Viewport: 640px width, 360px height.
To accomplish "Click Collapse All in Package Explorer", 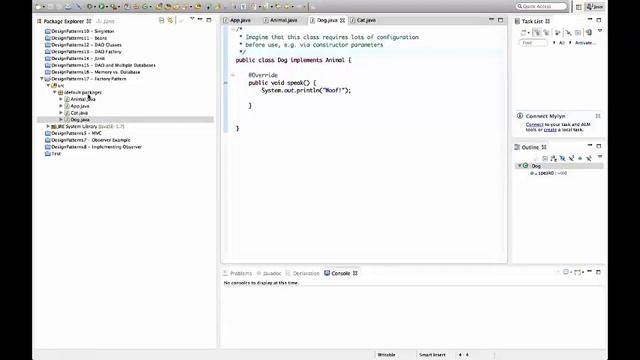I will (162, 20).
